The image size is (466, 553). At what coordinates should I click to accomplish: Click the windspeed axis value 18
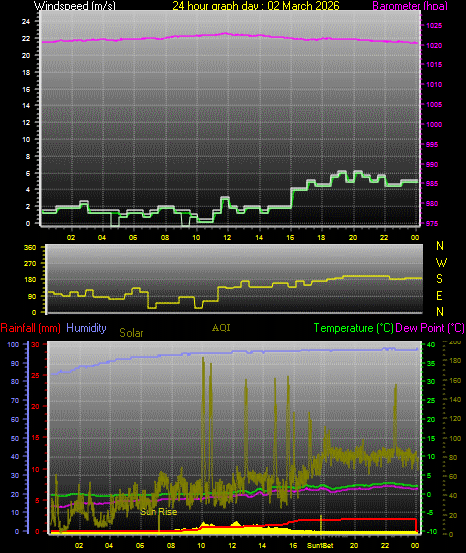pyautogui.click(x=26, y=72)
